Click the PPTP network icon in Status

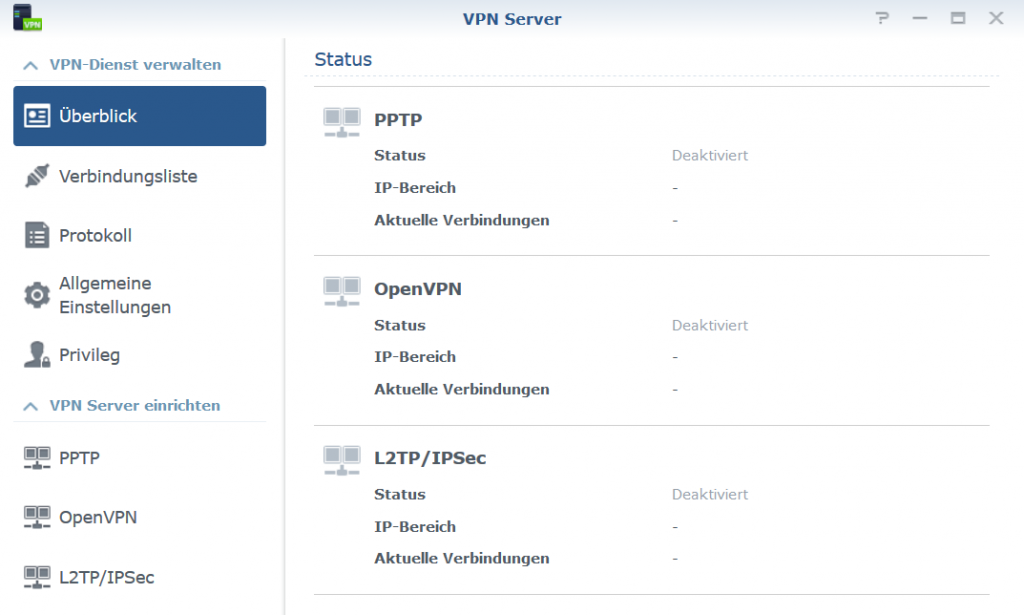click(340, 119)
